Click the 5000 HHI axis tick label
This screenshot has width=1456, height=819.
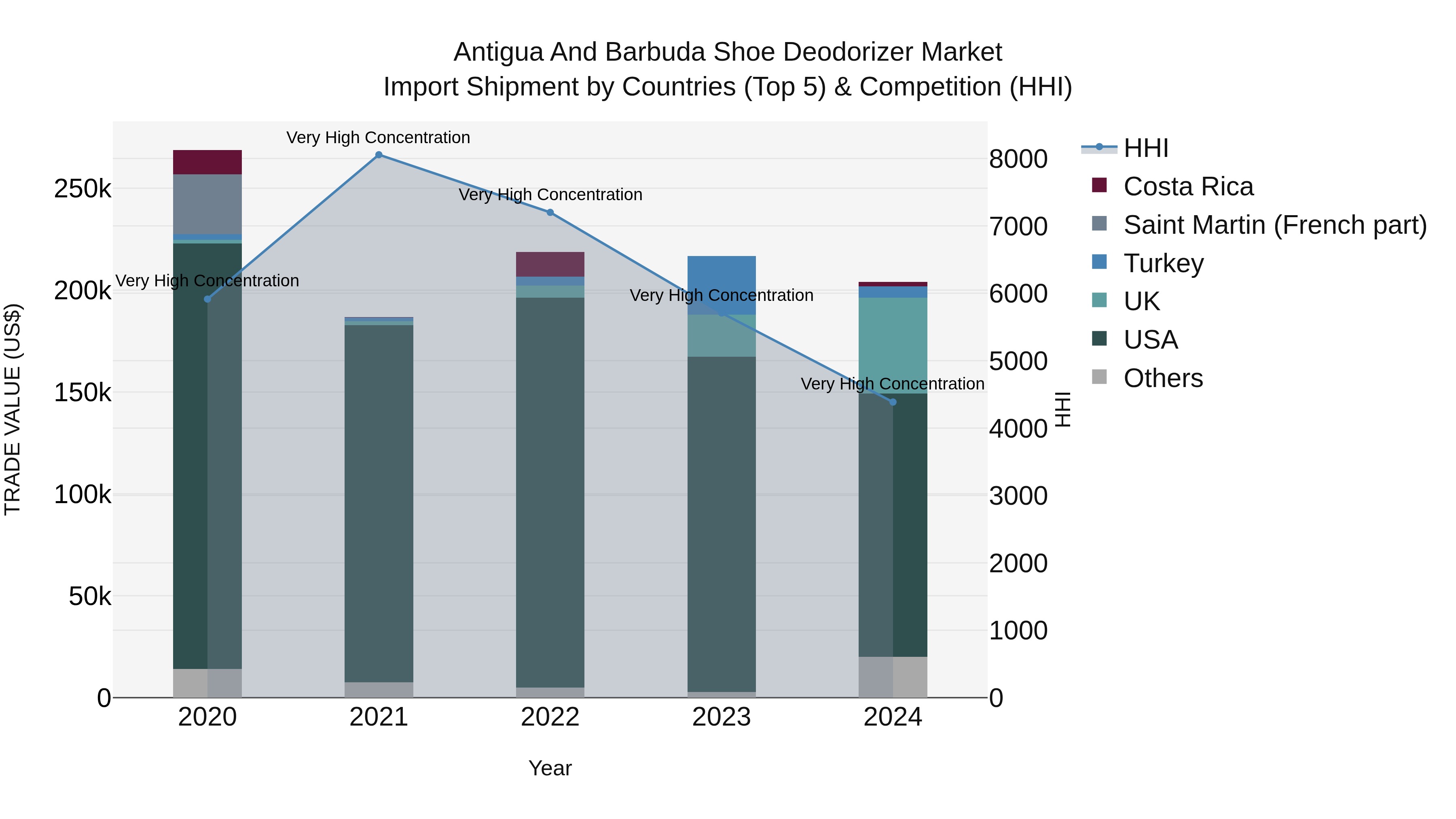(1018, 362)
